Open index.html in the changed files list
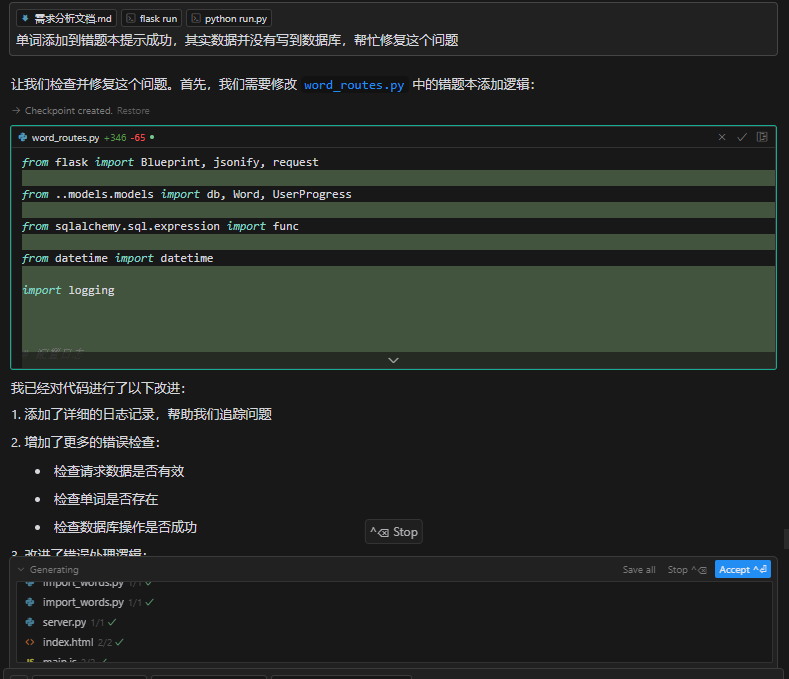Image resolution: width=789 pixels, height=679 pixels. (68, 642)
